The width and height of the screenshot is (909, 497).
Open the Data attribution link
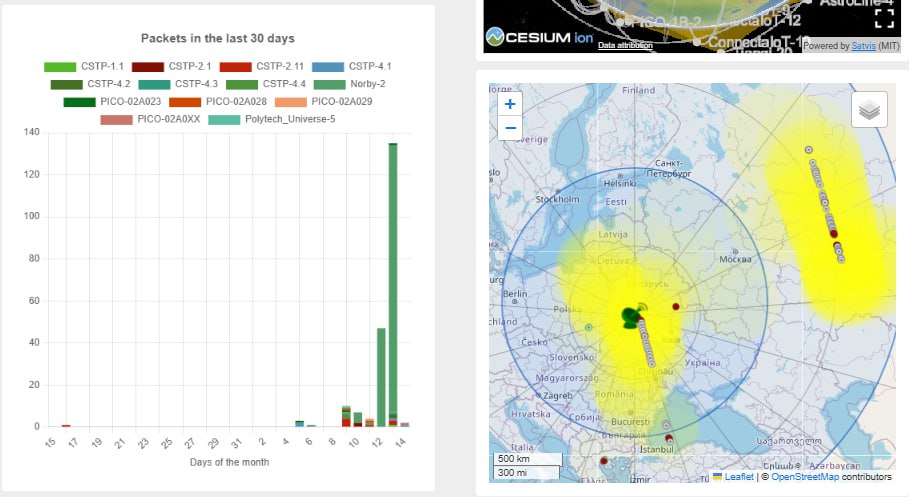click(625, 45)
